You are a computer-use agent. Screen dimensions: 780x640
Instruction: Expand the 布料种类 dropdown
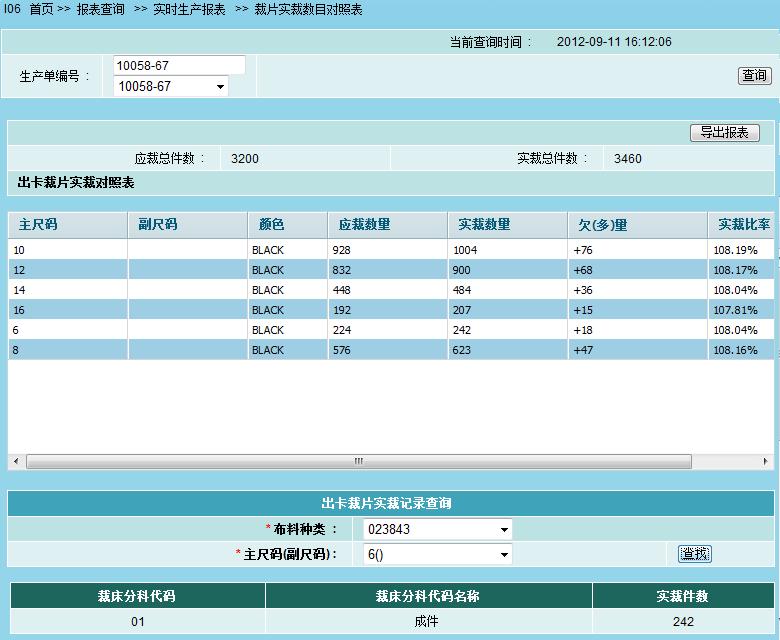pos(503,530)
